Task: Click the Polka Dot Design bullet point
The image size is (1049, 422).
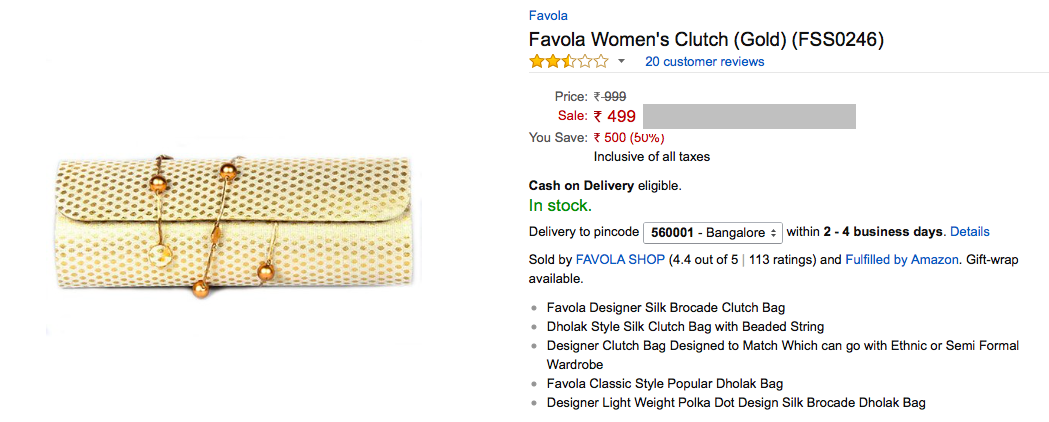Action: click(x=735, y=402)
